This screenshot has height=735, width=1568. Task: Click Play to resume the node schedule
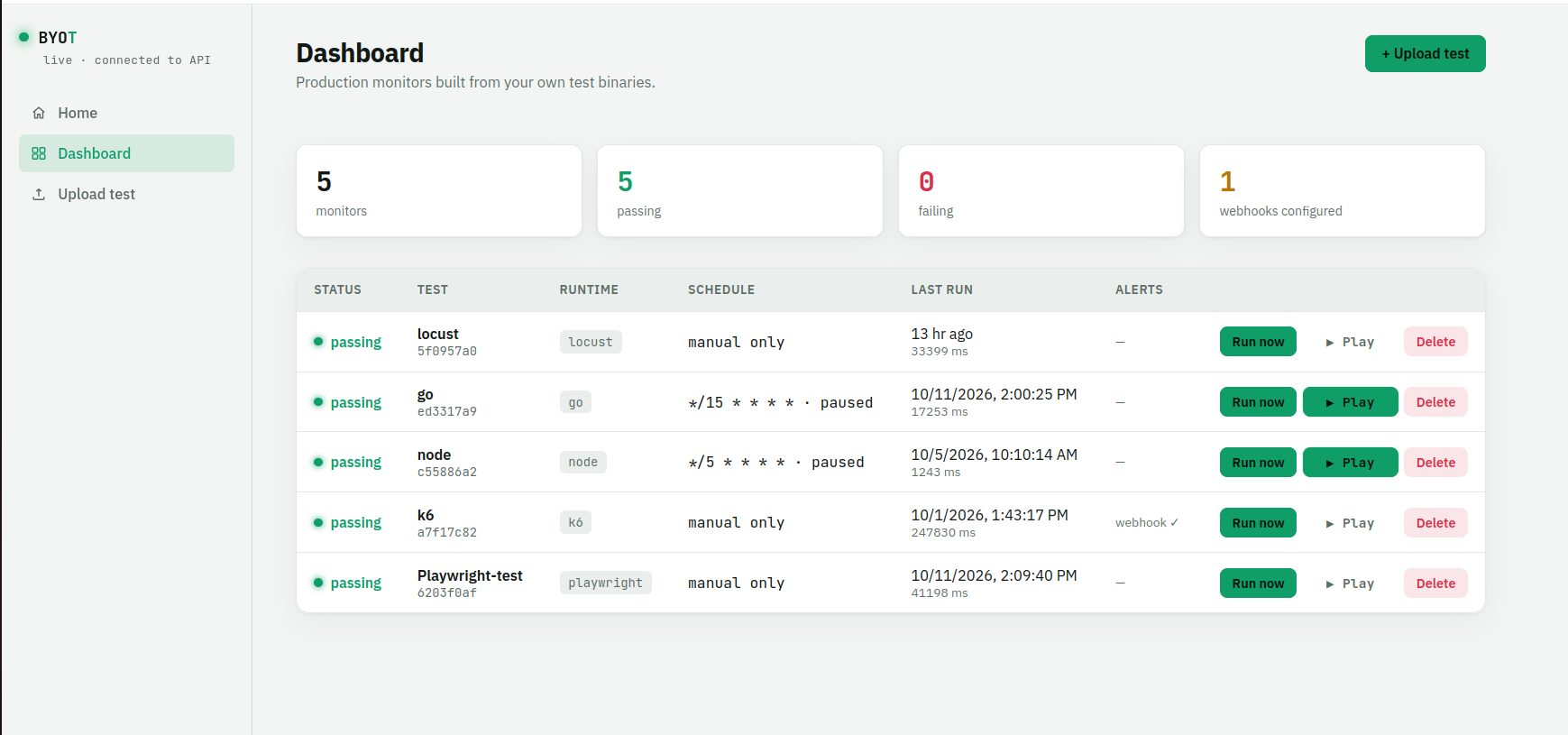pos(1350,463)
